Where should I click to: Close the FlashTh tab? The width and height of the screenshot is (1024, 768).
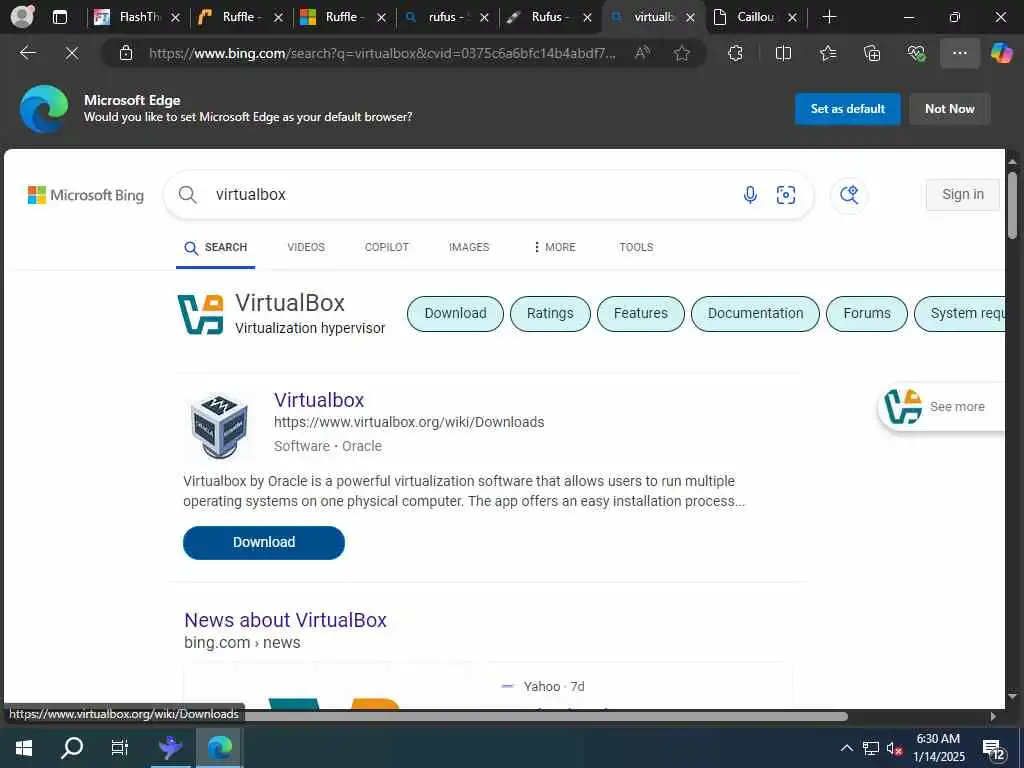point(175,18)
